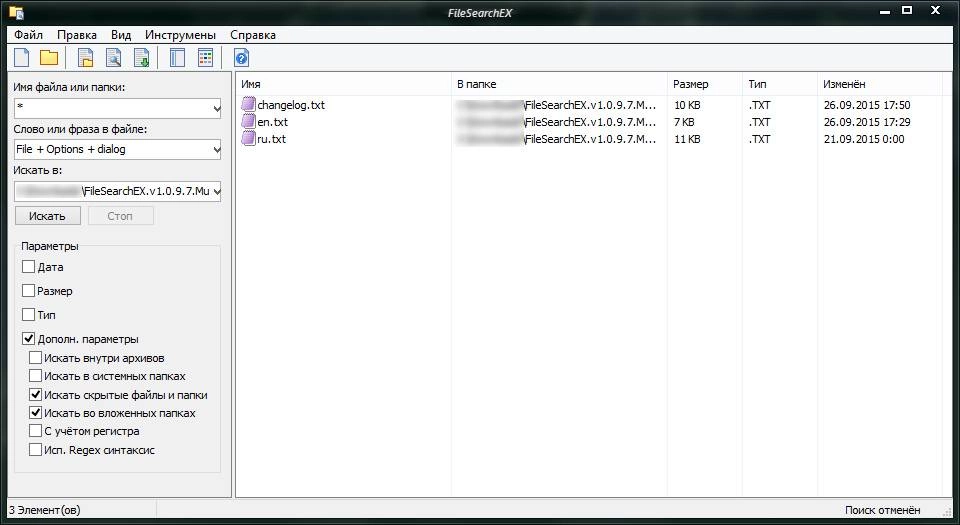Click the date 26.09.2015 17:29
Viewport: 960px width, 525px height.
coord(867,122)
